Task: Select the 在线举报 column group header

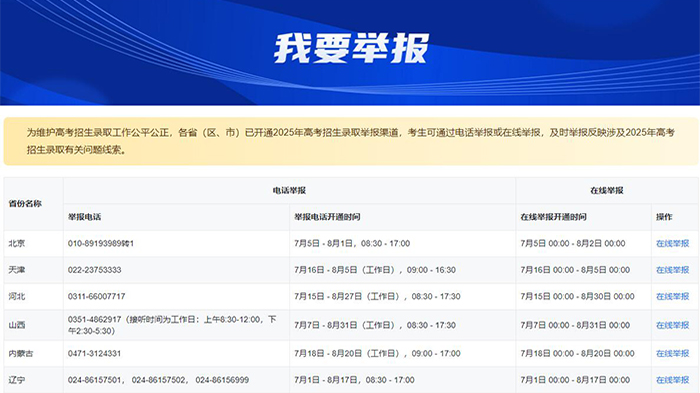Action: click(607, 191)
